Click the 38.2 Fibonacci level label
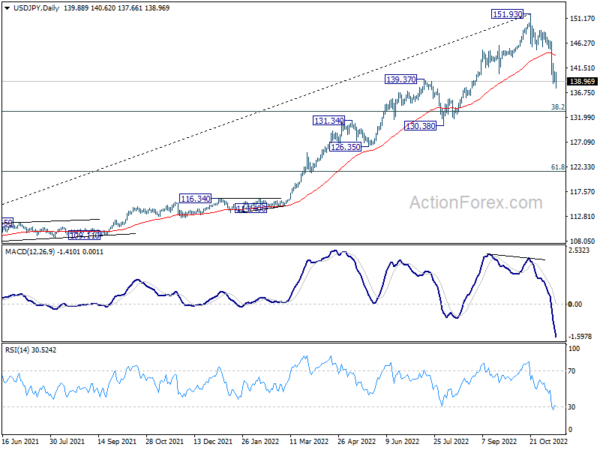Screen dimensions: 600x450 (x=558, y=107)
